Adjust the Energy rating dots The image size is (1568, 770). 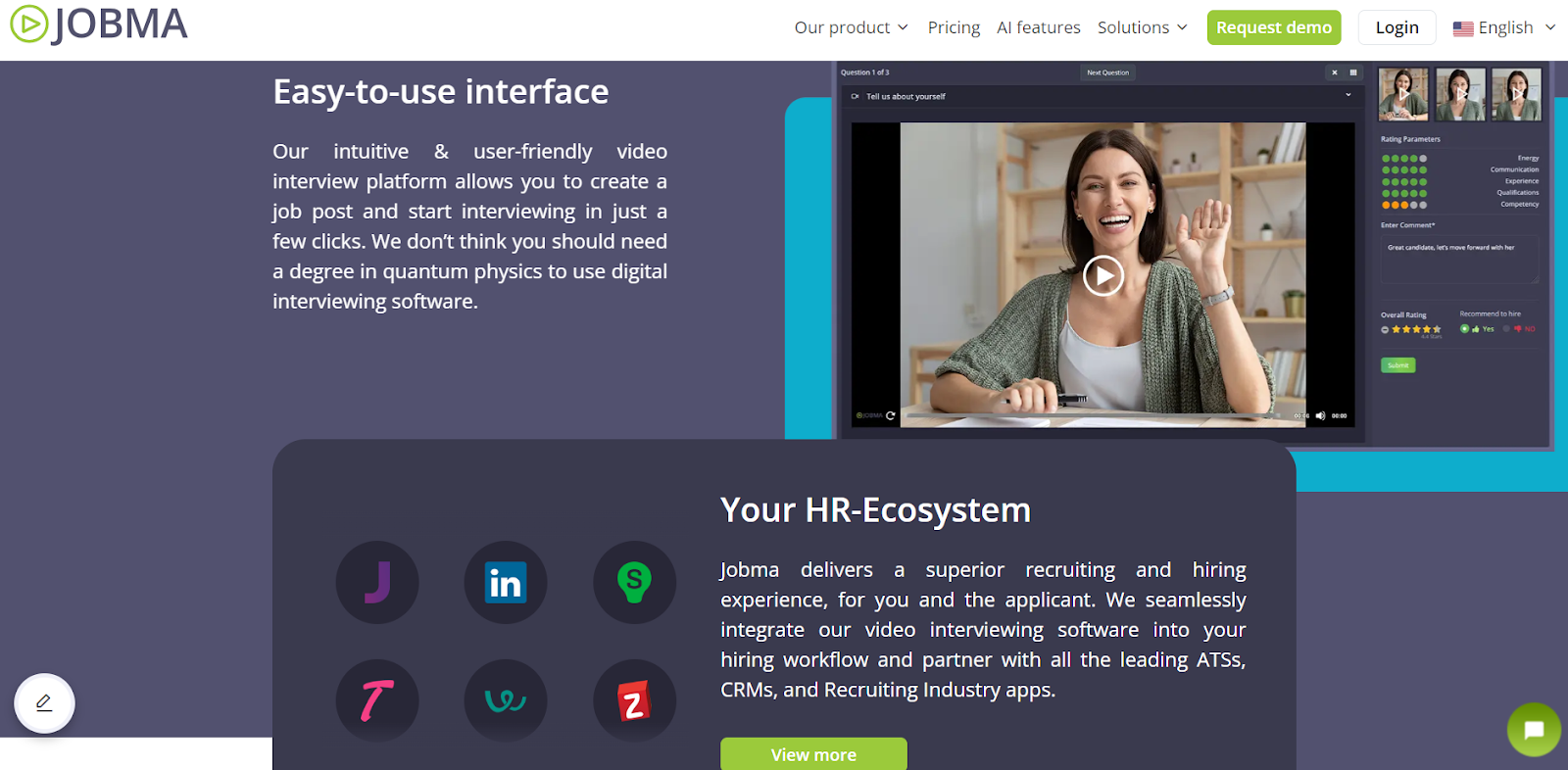coord(1404,158)
